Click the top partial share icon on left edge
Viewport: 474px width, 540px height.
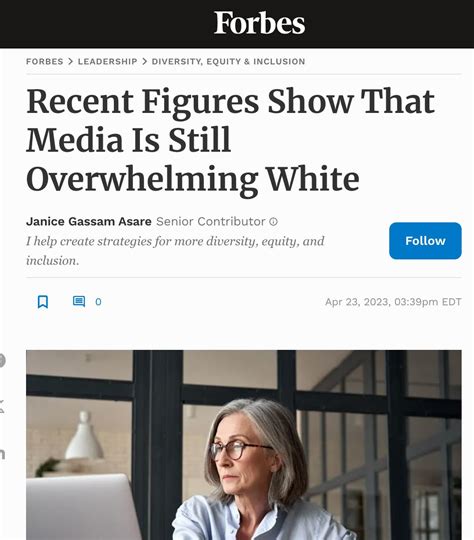[x=2, y=361]
